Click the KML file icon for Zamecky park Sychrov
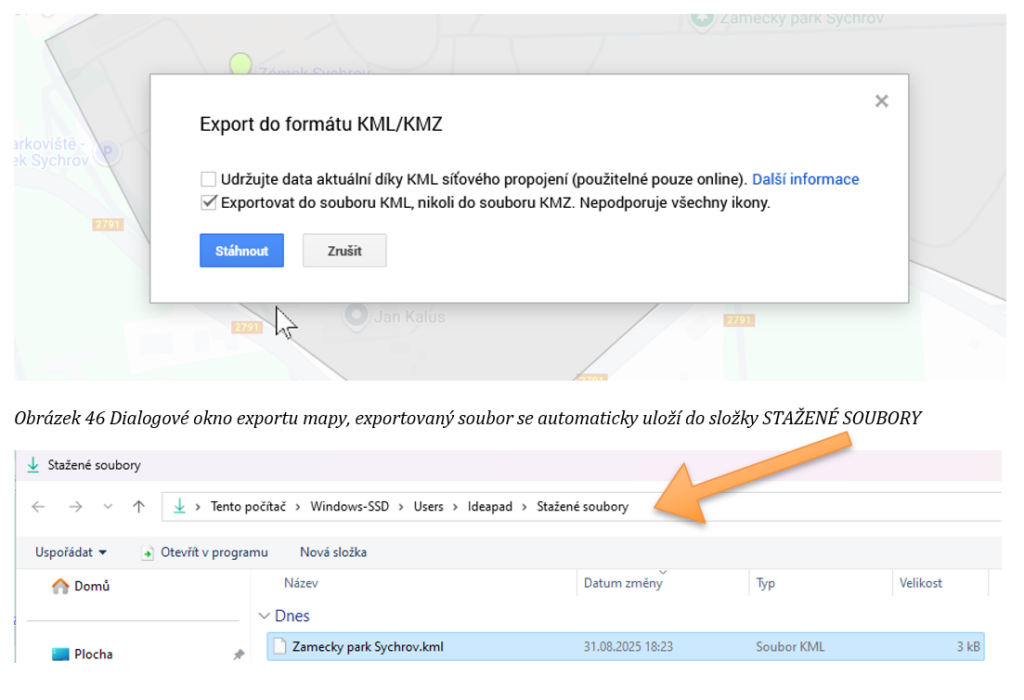This screenshot has height=700, width=1024. tap(280, 647)
